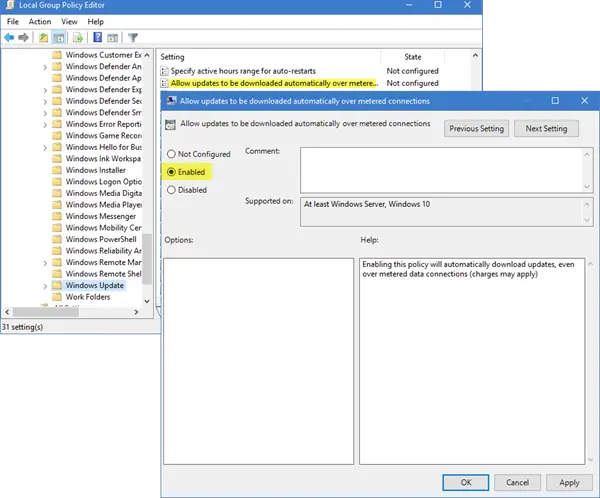Screen dimensions: 600x498
Task: Click the Up one level folder icon
Action: 43,38
